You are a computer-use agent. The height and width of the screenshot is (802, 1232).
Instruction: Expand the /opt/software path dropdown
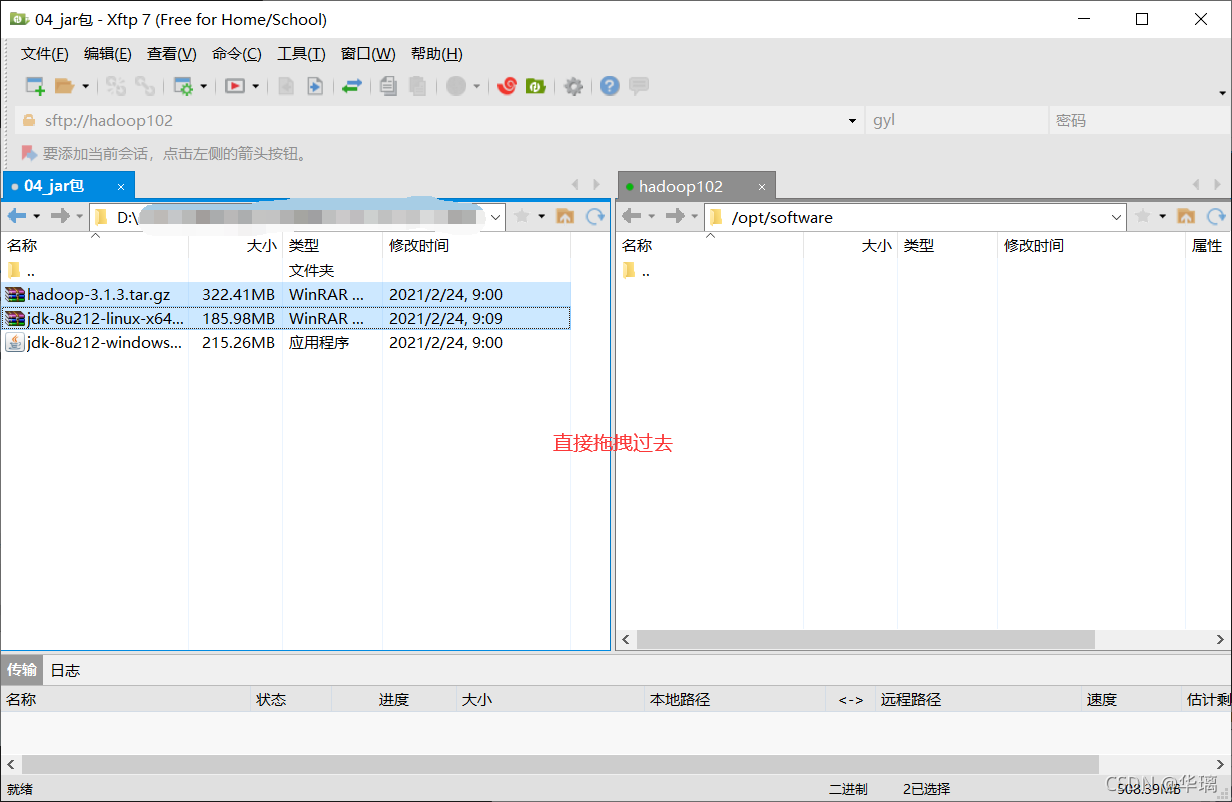pos(1117,217)
